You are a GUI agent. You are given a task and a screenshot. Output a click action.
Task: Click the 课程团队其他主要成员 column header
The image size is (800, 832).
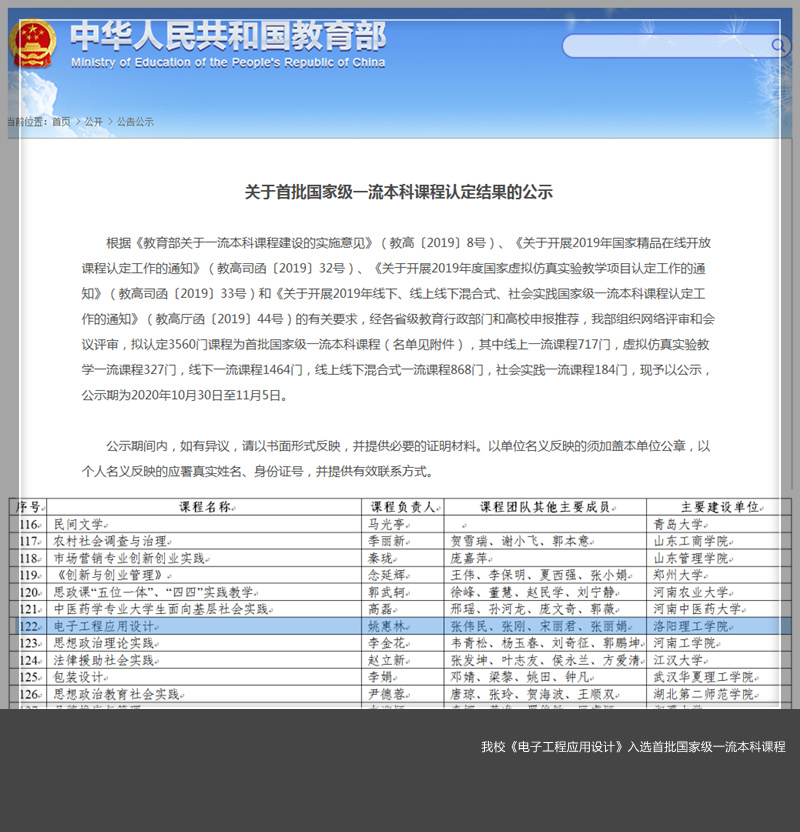coord(544,507)
